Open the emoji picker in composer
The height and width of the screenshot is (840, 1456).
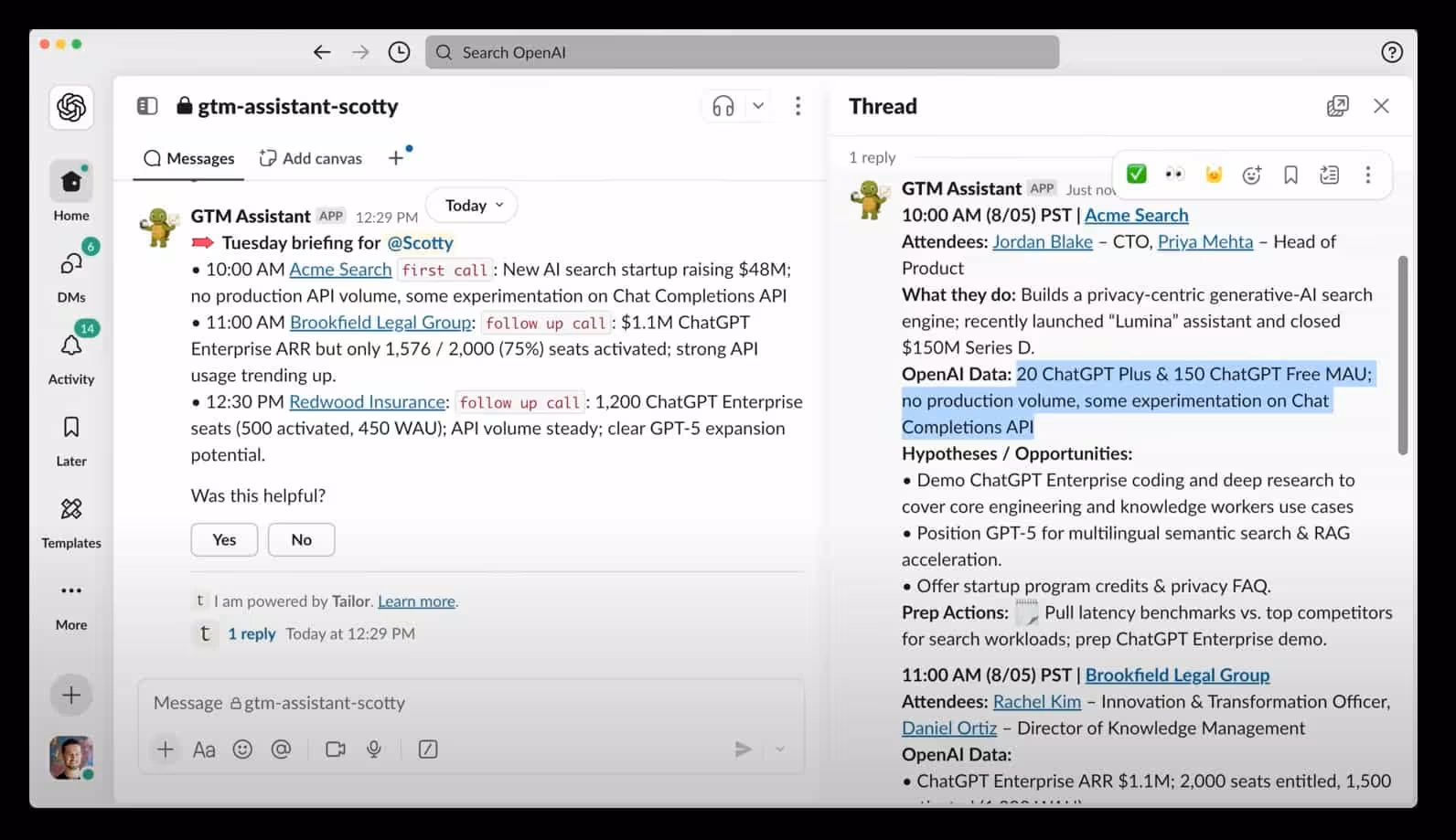[x=242, y=750]
